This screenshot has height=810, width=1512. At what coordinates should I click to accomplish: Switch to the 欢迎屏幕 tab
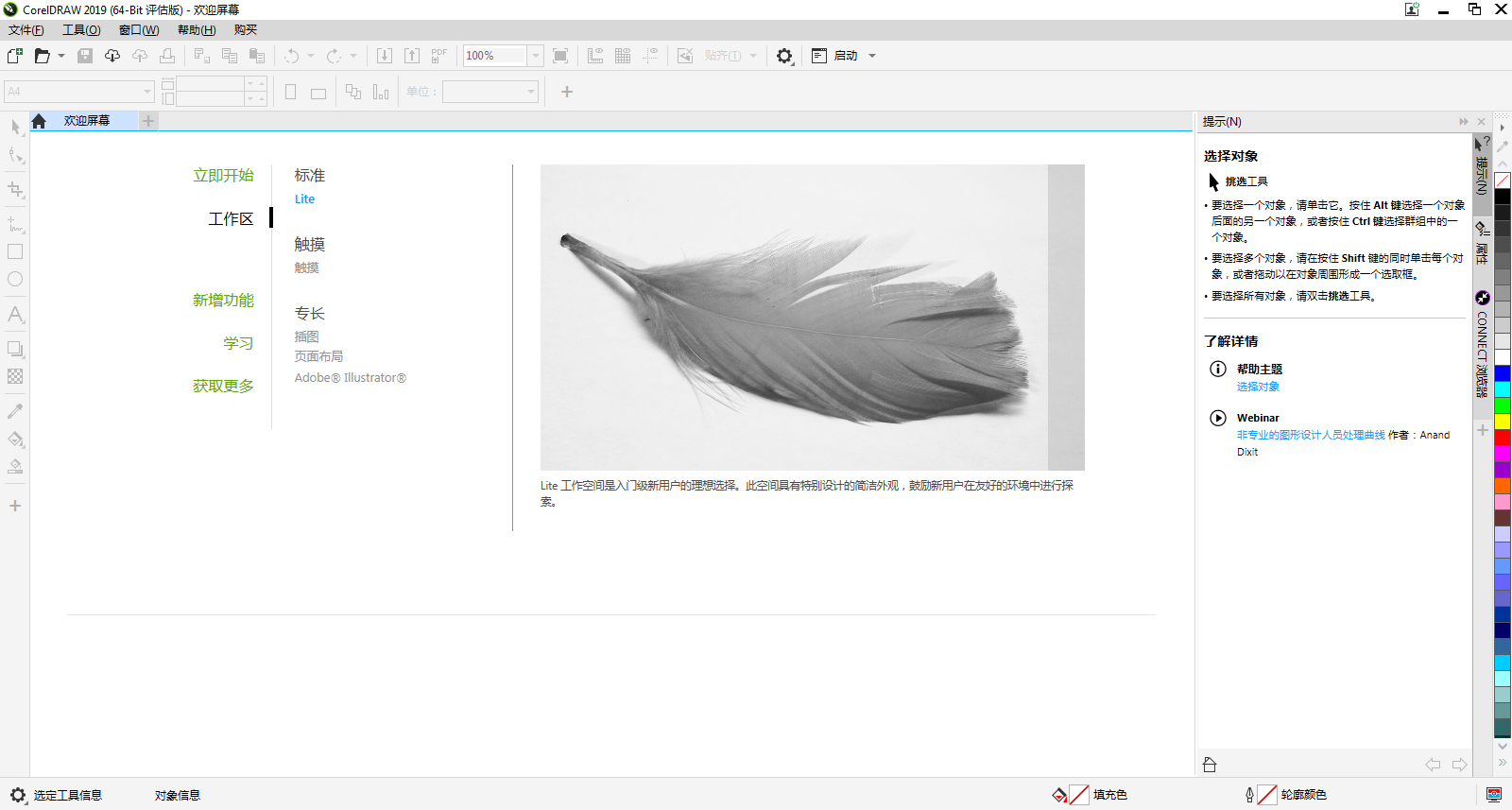tap(87, 121)
